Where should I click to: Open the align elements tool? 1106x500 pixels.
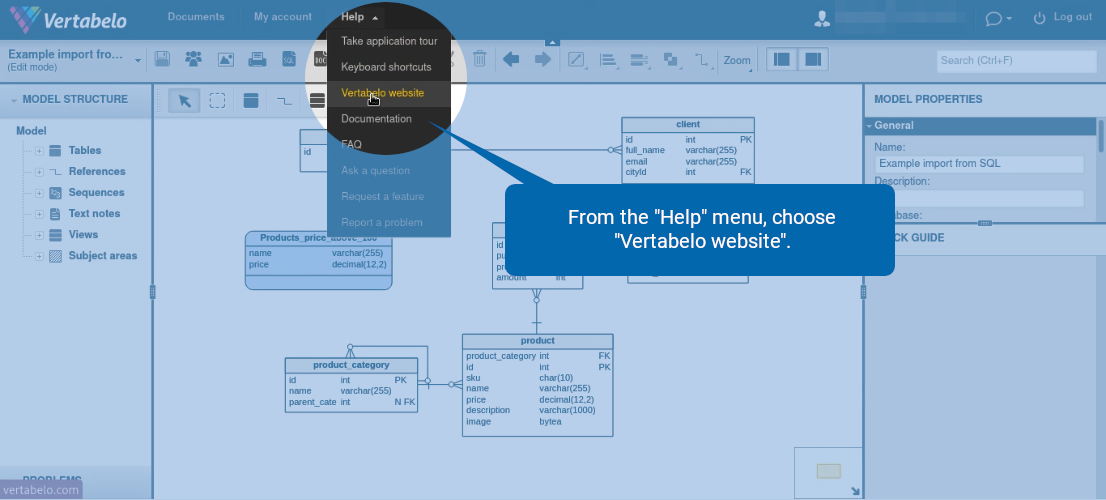pyautogui.click(x=608, y=60)
